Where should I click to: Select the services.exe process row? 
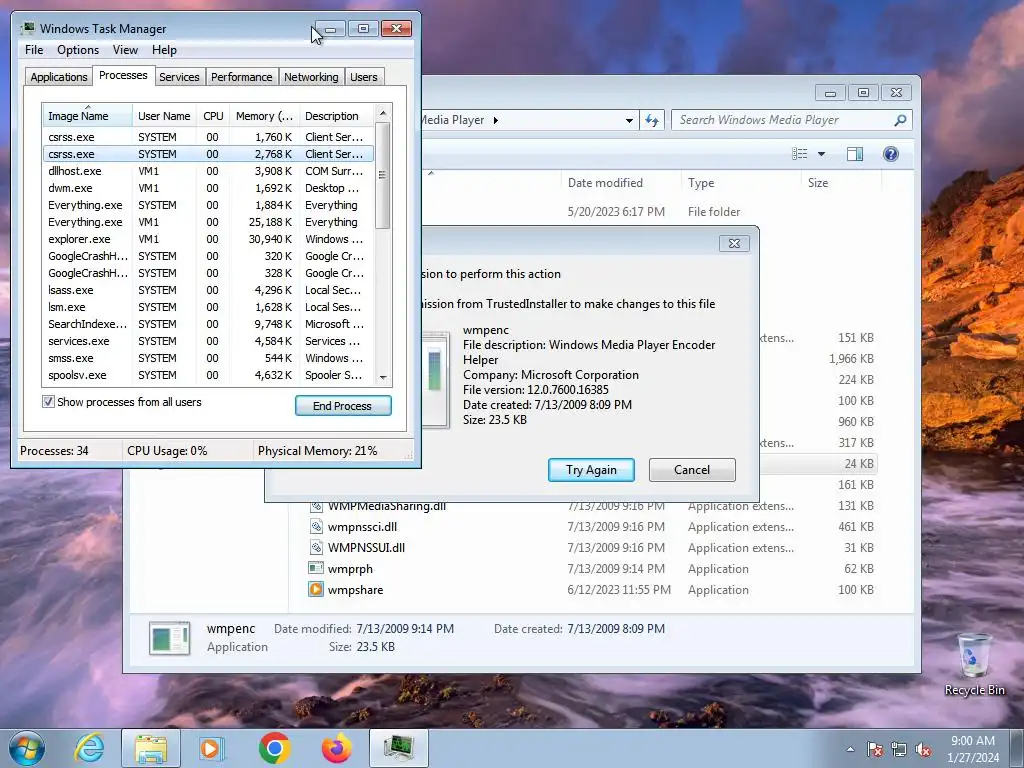click(x=208, y=341)
